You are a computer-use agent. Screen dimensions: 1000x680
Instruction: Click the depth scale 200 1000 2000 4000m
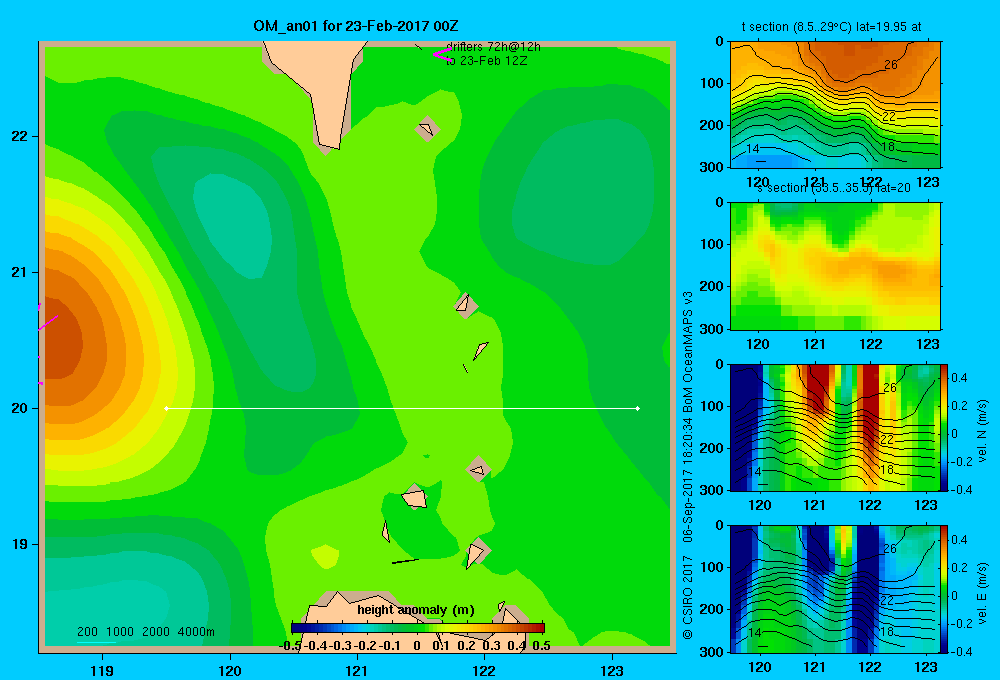145,632
